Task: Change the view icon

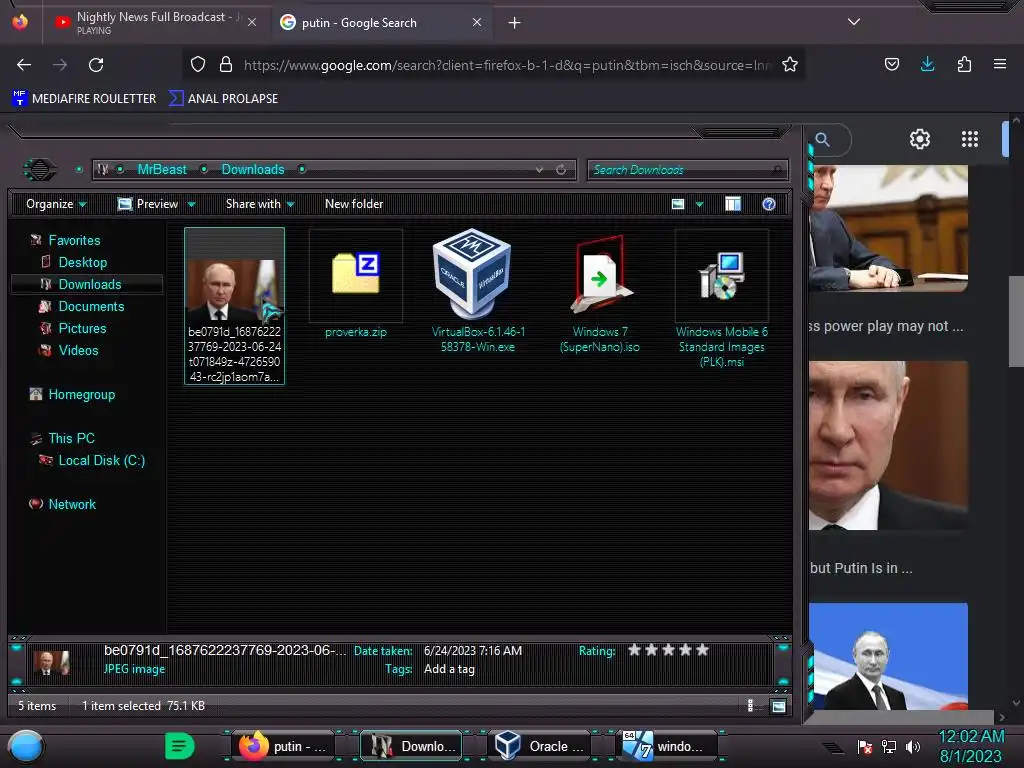Action: [x=678, y=204]
